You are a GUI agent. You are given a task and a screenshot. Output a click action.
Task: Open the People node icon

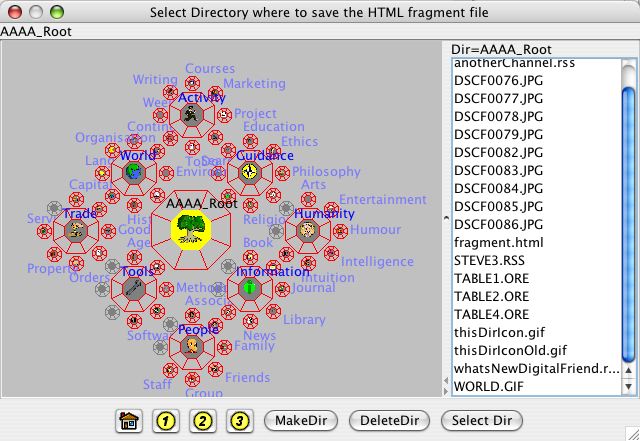192,346
